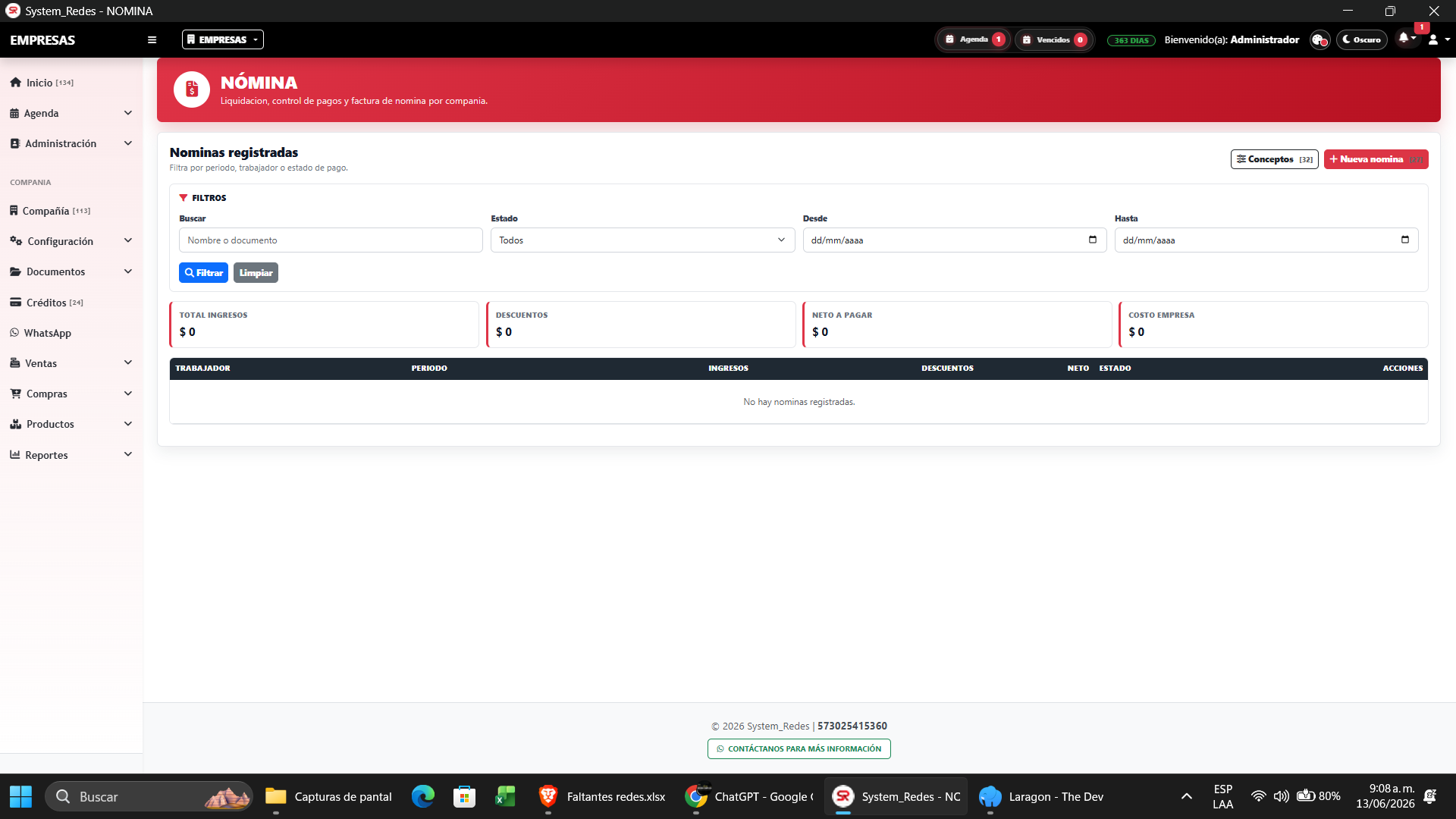
Task: Click the FILTROS funnel icon
Action: (x=184, y=198)
